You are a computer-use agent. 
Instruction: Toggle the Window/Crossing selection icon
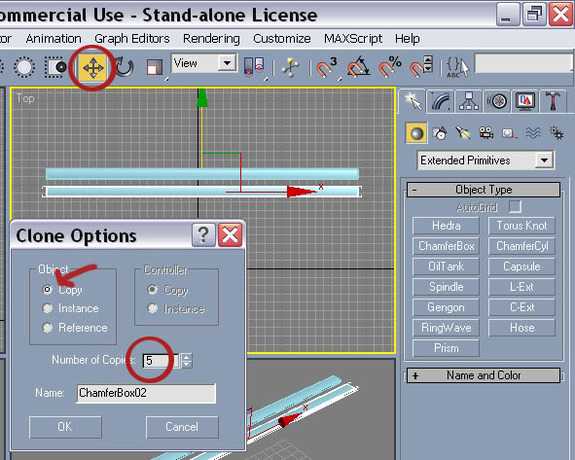(55, 67)
